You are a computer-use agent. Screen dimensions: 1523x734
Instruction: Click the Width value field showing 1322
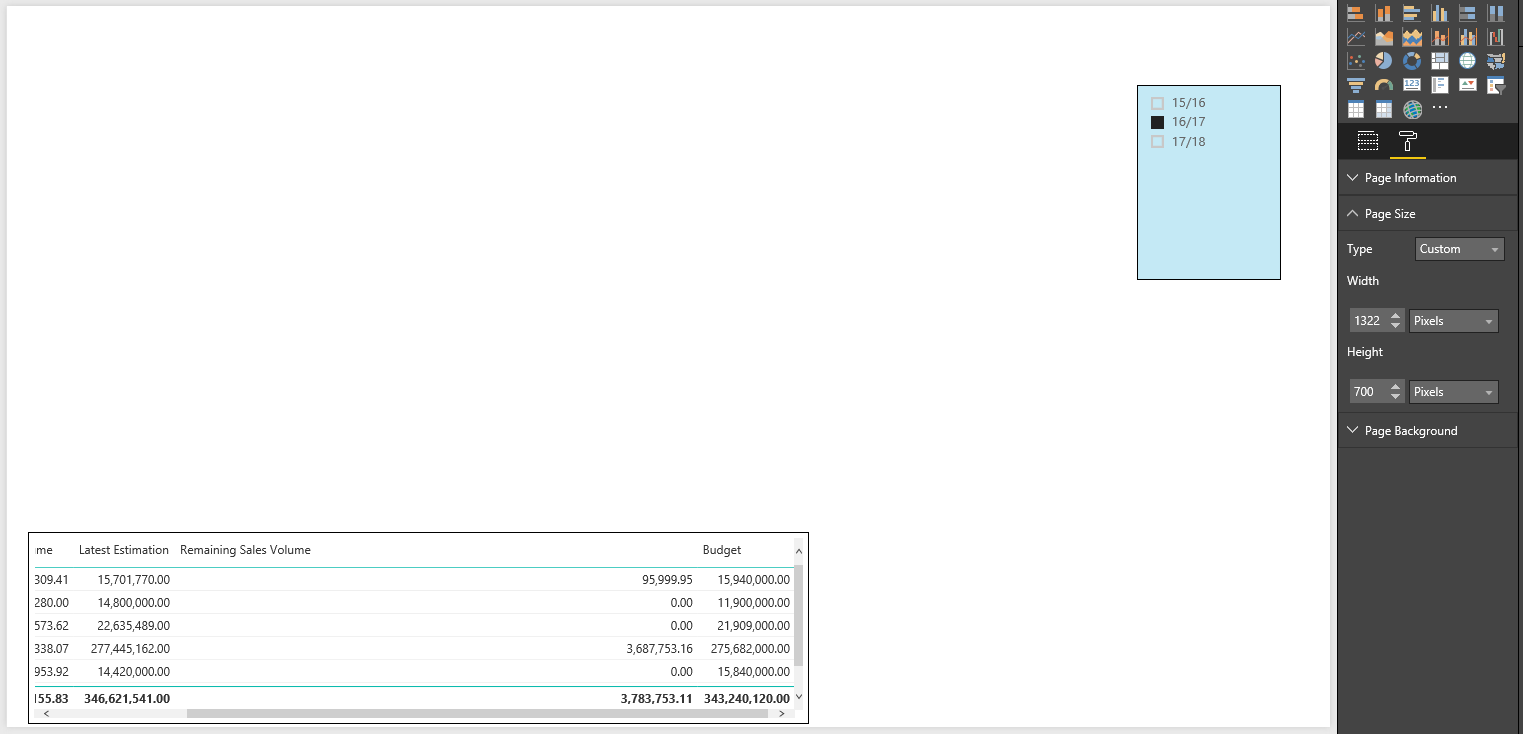pos(1368,321)
